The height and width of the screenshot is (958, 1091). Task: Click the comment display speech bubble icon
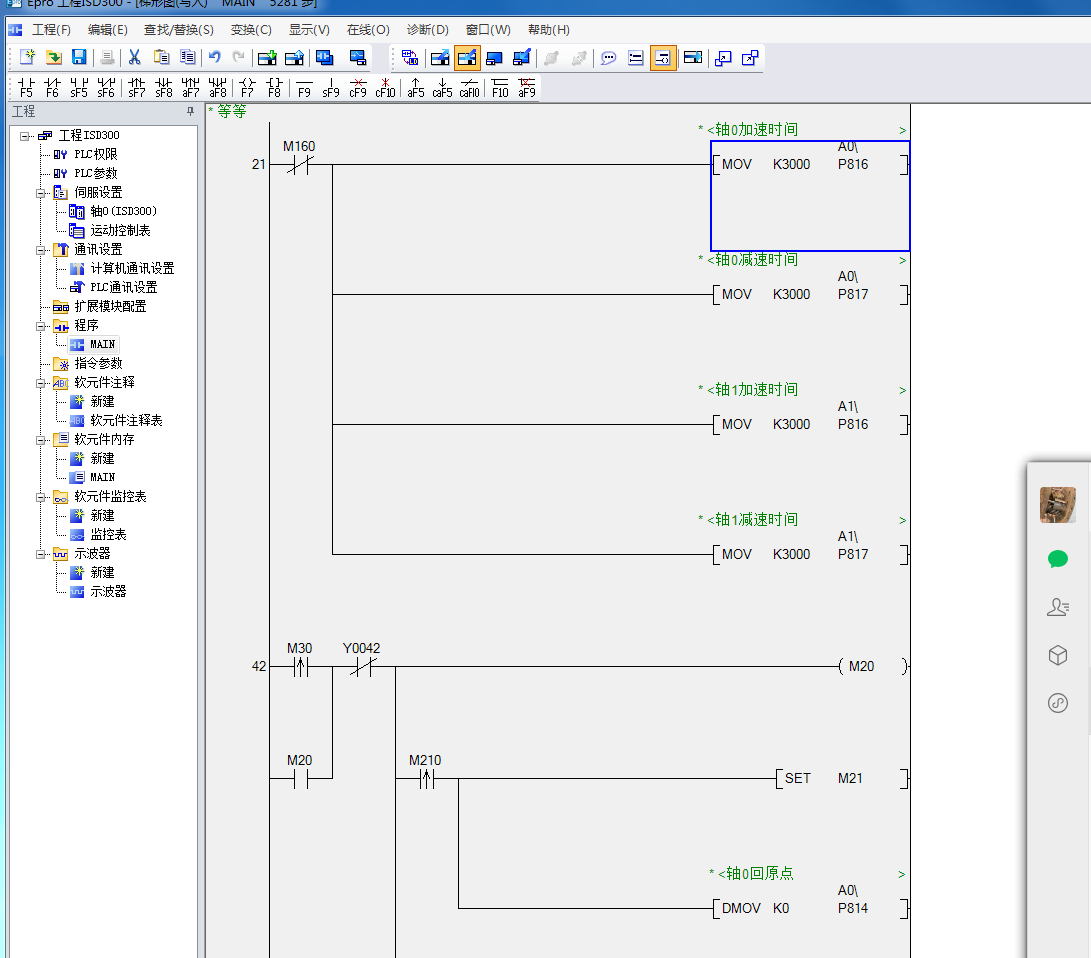(608, 58)
